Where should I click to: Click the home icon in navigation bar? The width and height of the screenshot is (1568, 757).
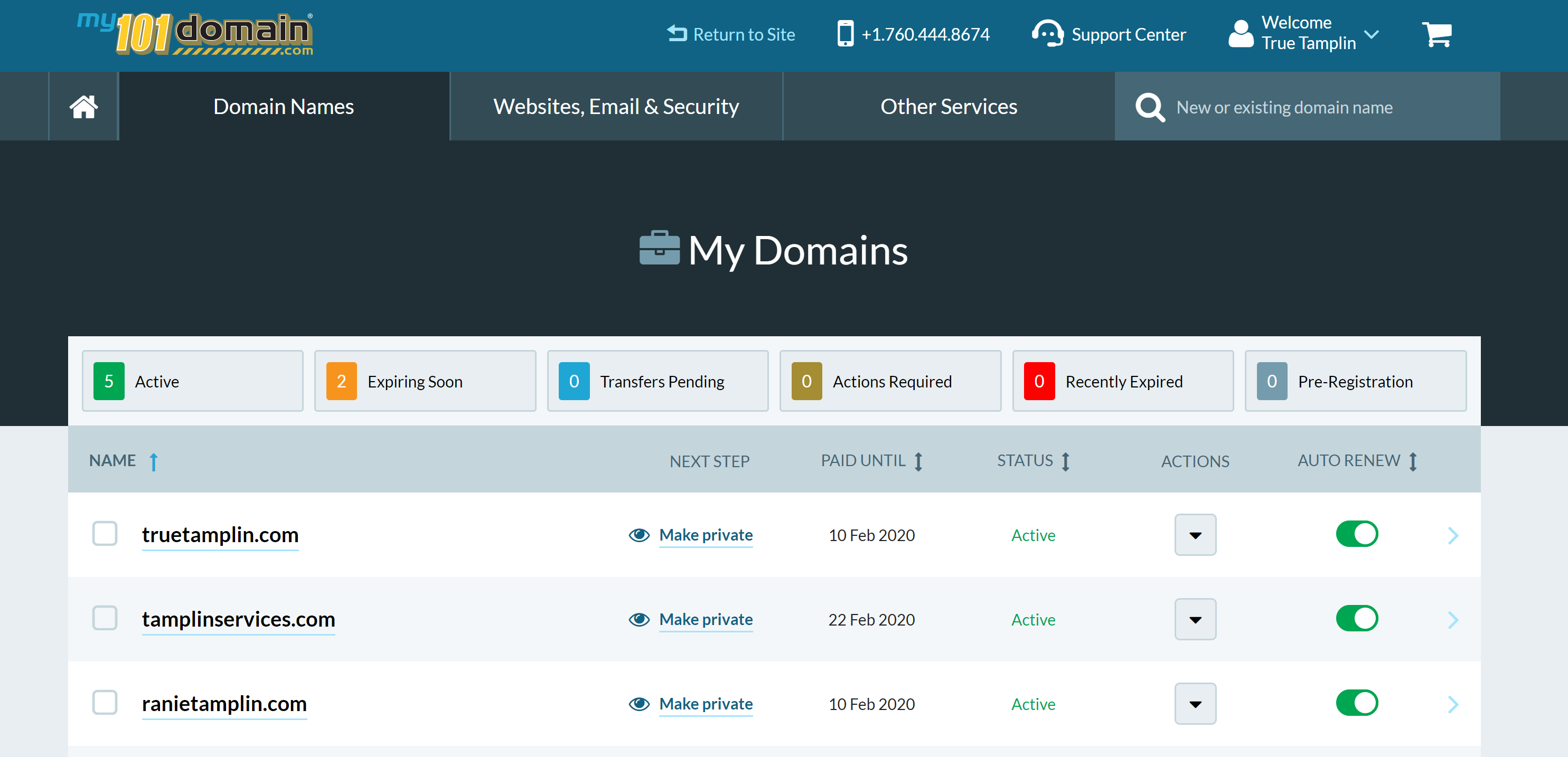click(83, 107)
